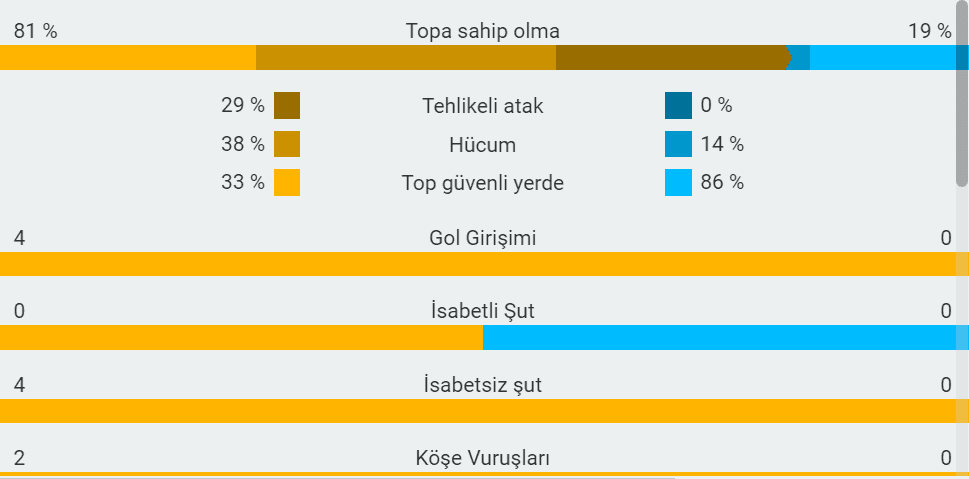
Task: Click the İsabetsiz şut stat label
Action: coord(483,385)
